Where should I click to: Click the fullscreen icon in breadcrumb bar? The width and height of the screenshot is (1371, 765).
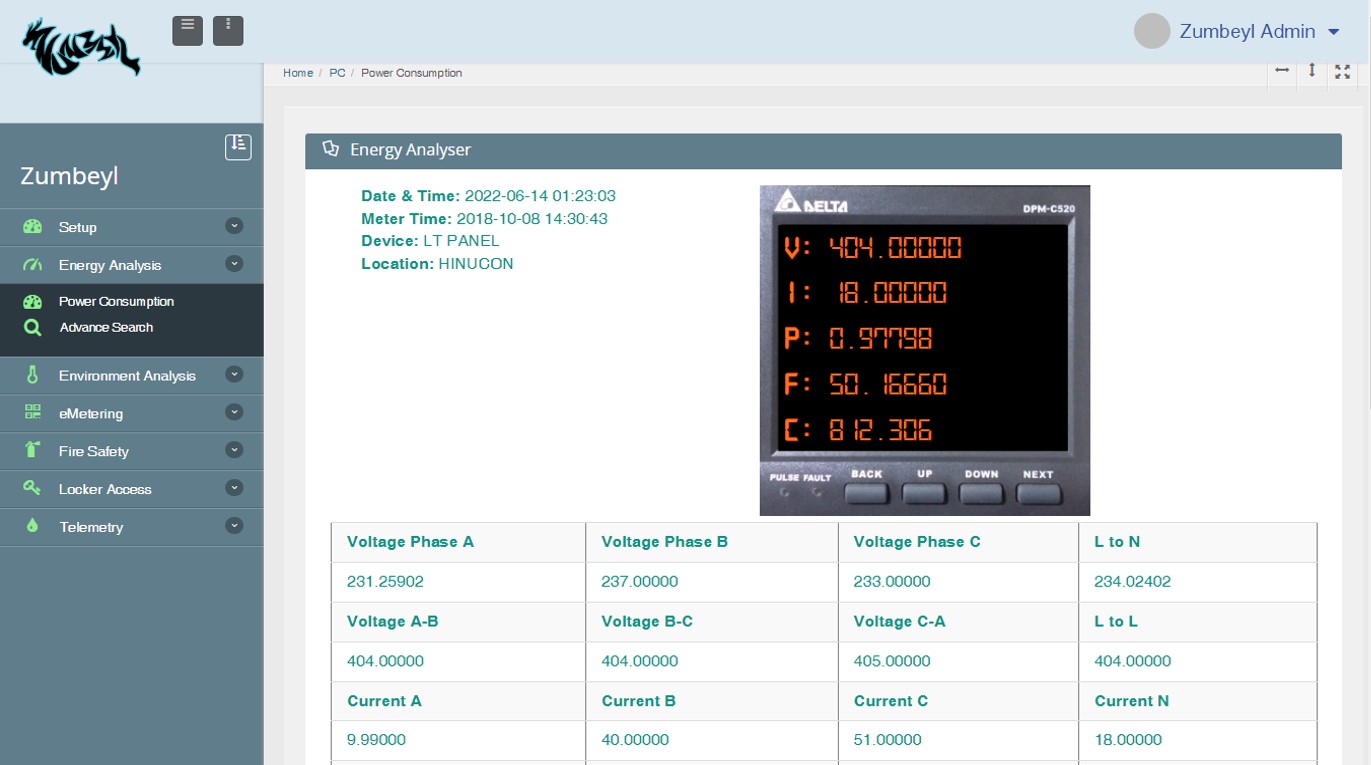point(1342,72)
